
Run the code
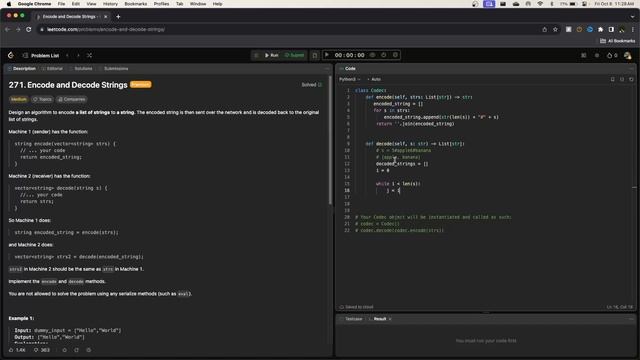[x=271, y=55]
